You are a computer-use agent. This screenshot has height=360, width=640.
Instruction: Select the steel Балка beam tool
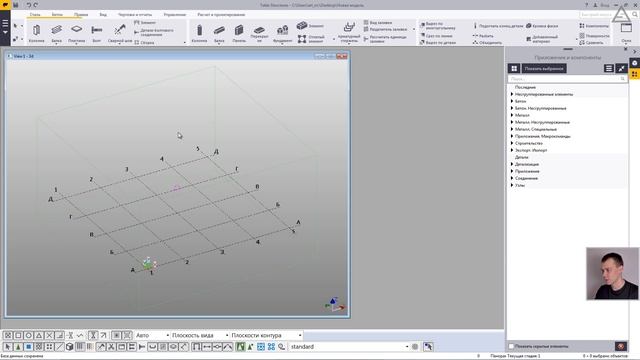pyautogui.click(x=56, y=33)
